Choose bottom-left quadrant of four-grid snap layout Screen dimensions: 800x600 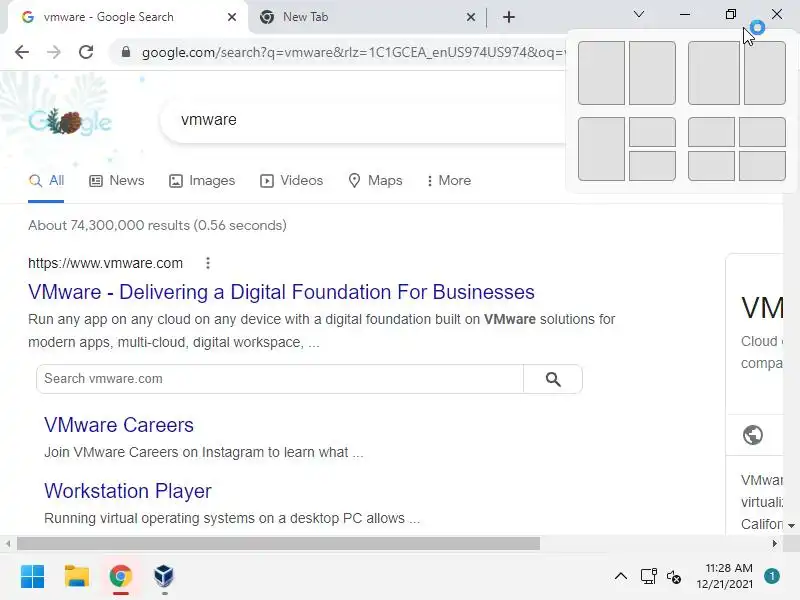click(x=711, y=166)
